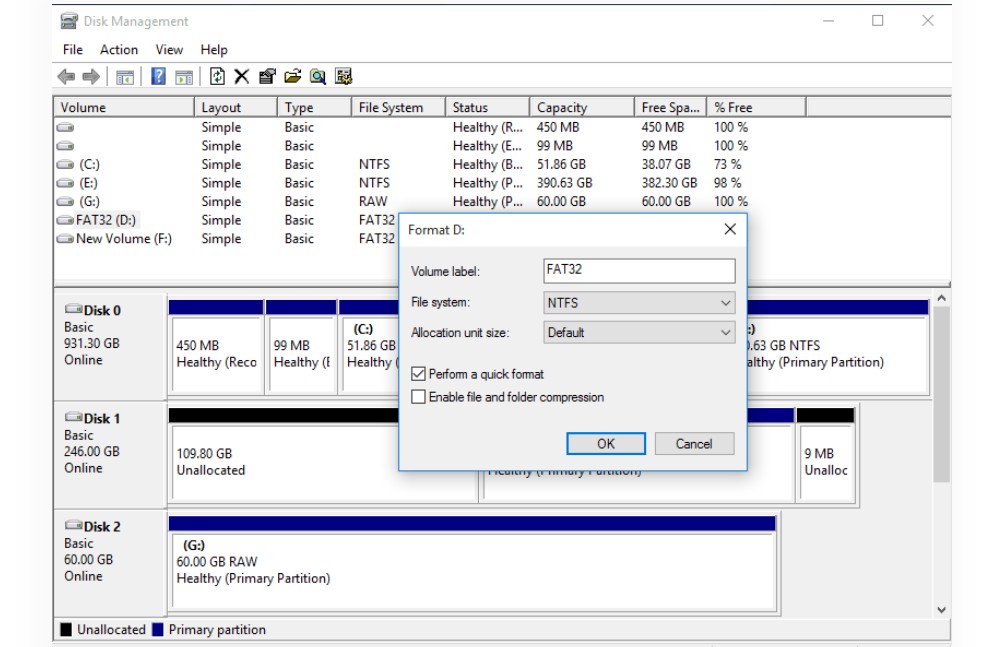This screenshot has width=994, height=647.
Task: Click the scroll up arrow of the disk pane
Action: (941, 298)
